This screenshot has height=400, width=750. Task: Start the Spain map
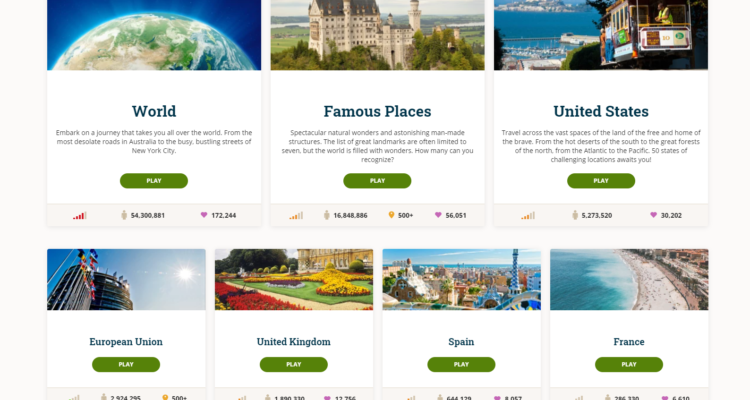pyautogui.click(x=462, y=365)
